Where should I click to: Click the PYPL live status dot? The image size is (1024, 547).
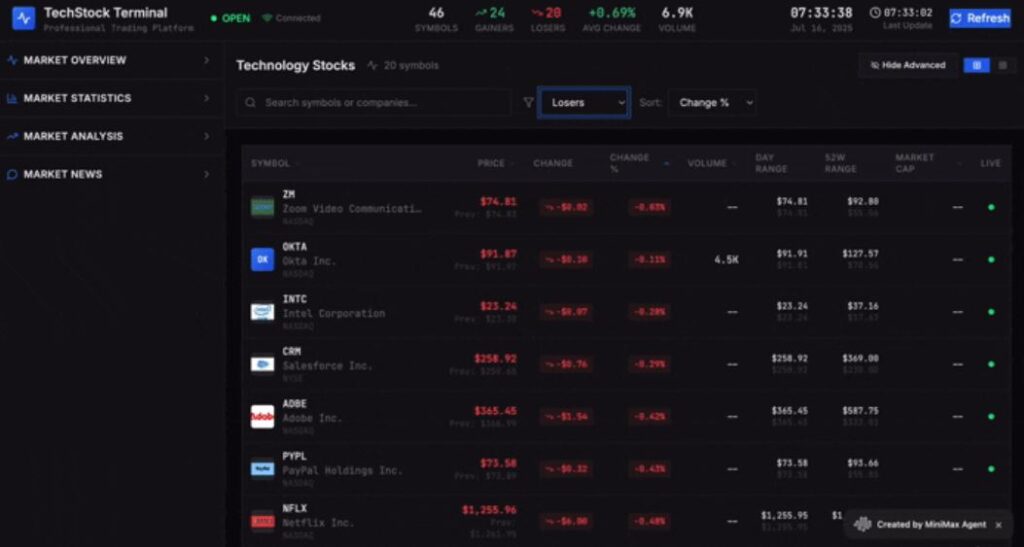(x=991, y=469)
